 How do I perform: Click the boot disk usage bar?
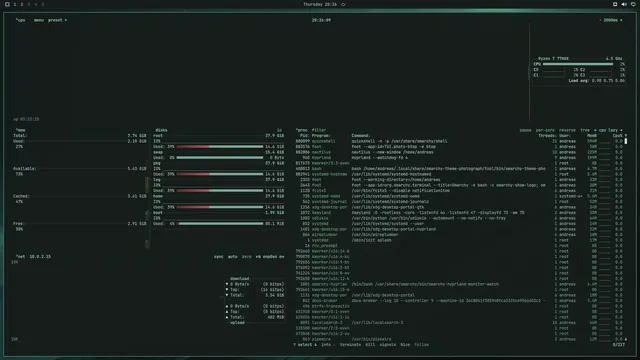pyautogui.click(x=220, y=224)
